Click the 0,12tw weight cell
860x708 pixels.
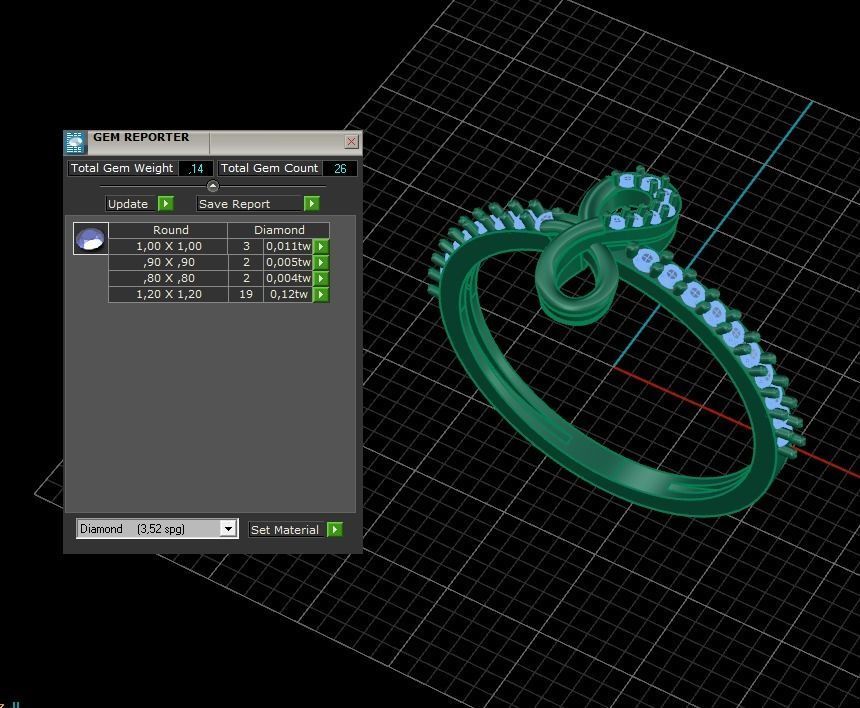click(x=288, y=294)
